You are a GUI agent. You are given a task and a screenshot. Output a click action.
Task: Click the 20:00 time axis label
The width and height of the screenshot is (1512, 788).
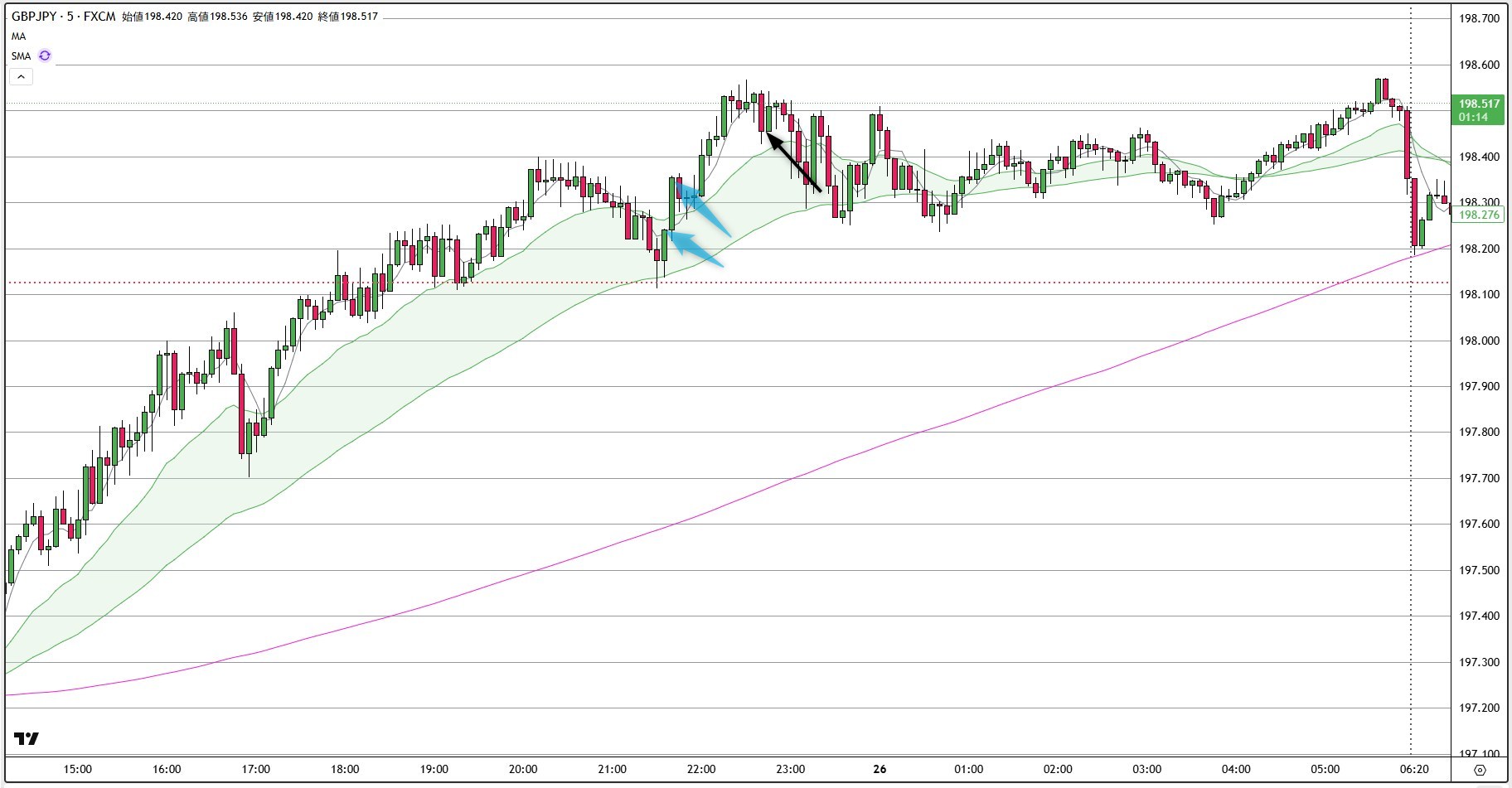(x=523, y=769)
